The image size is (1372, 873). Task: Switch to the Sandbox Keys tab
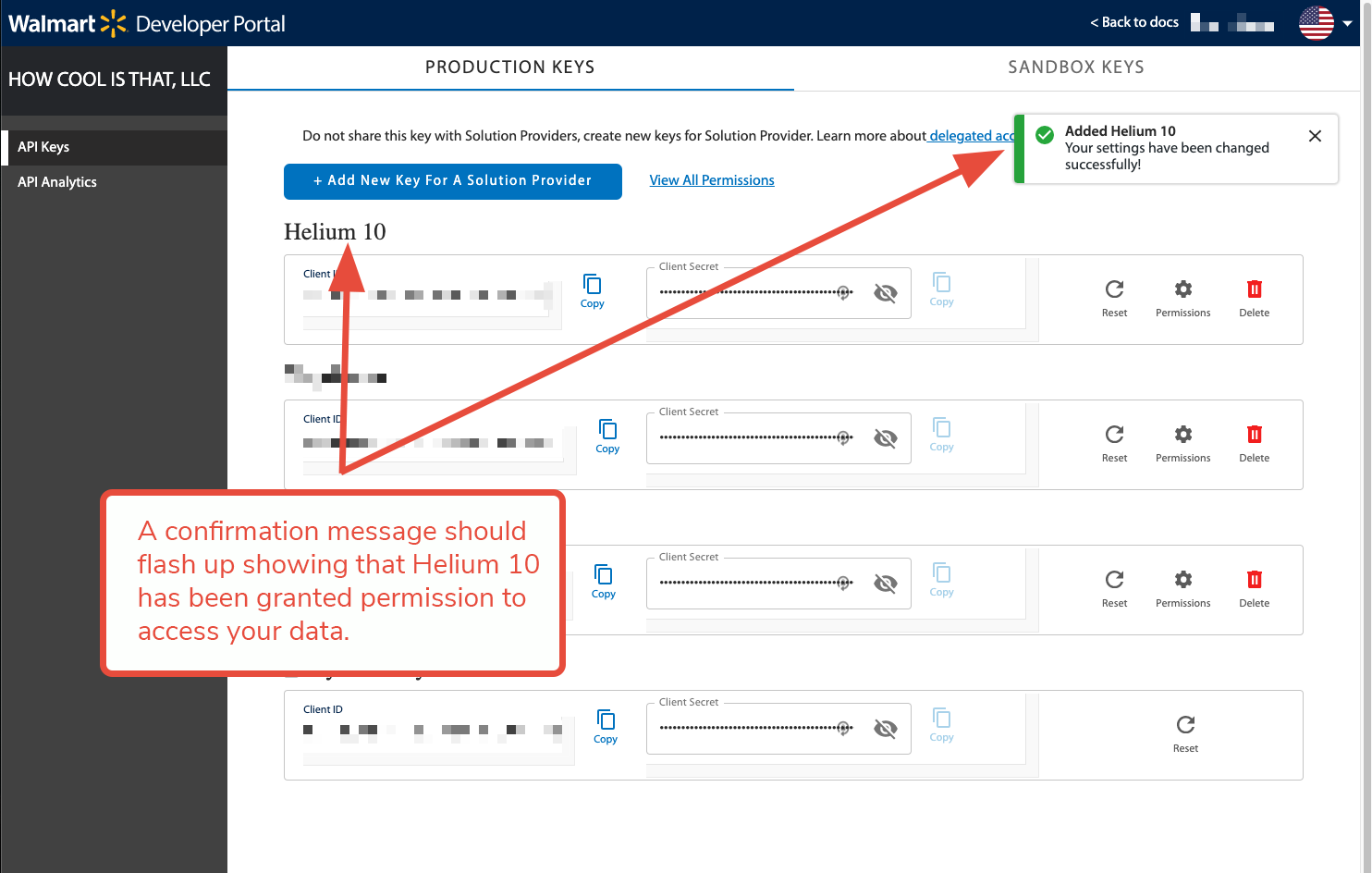pyautogui.click(x=1075, y=68)
